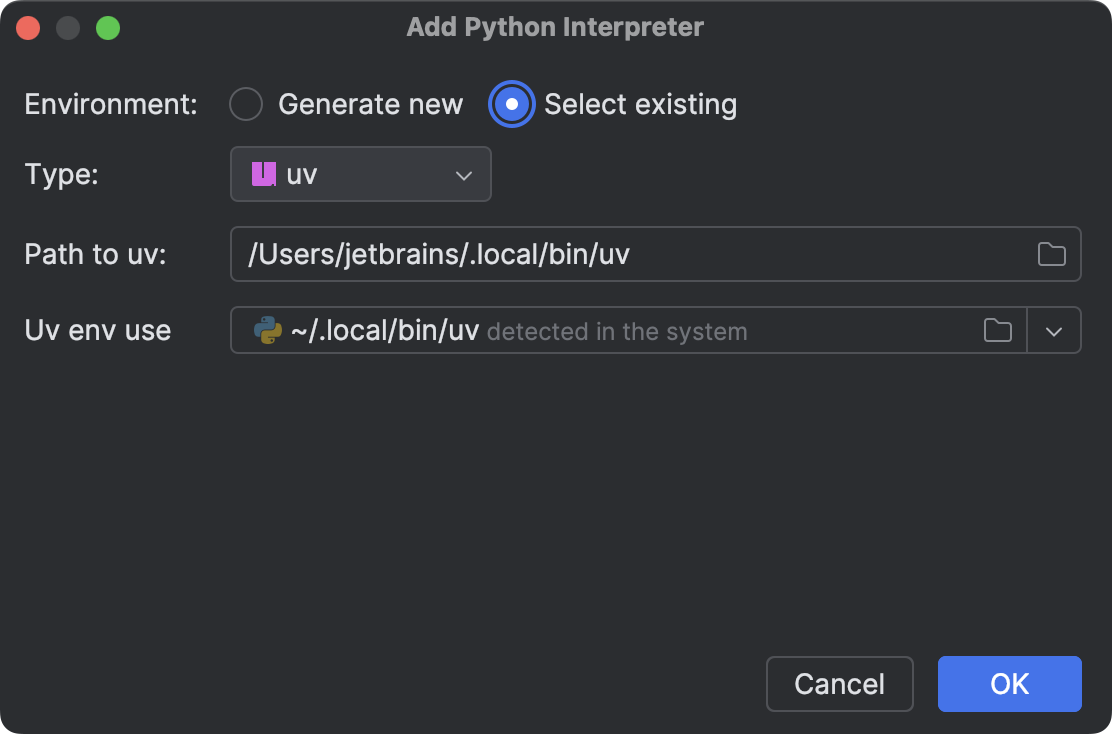Open folder browser for Uv env use
This screenshot has height=734, width=1112.
click(x=997, y=330)
